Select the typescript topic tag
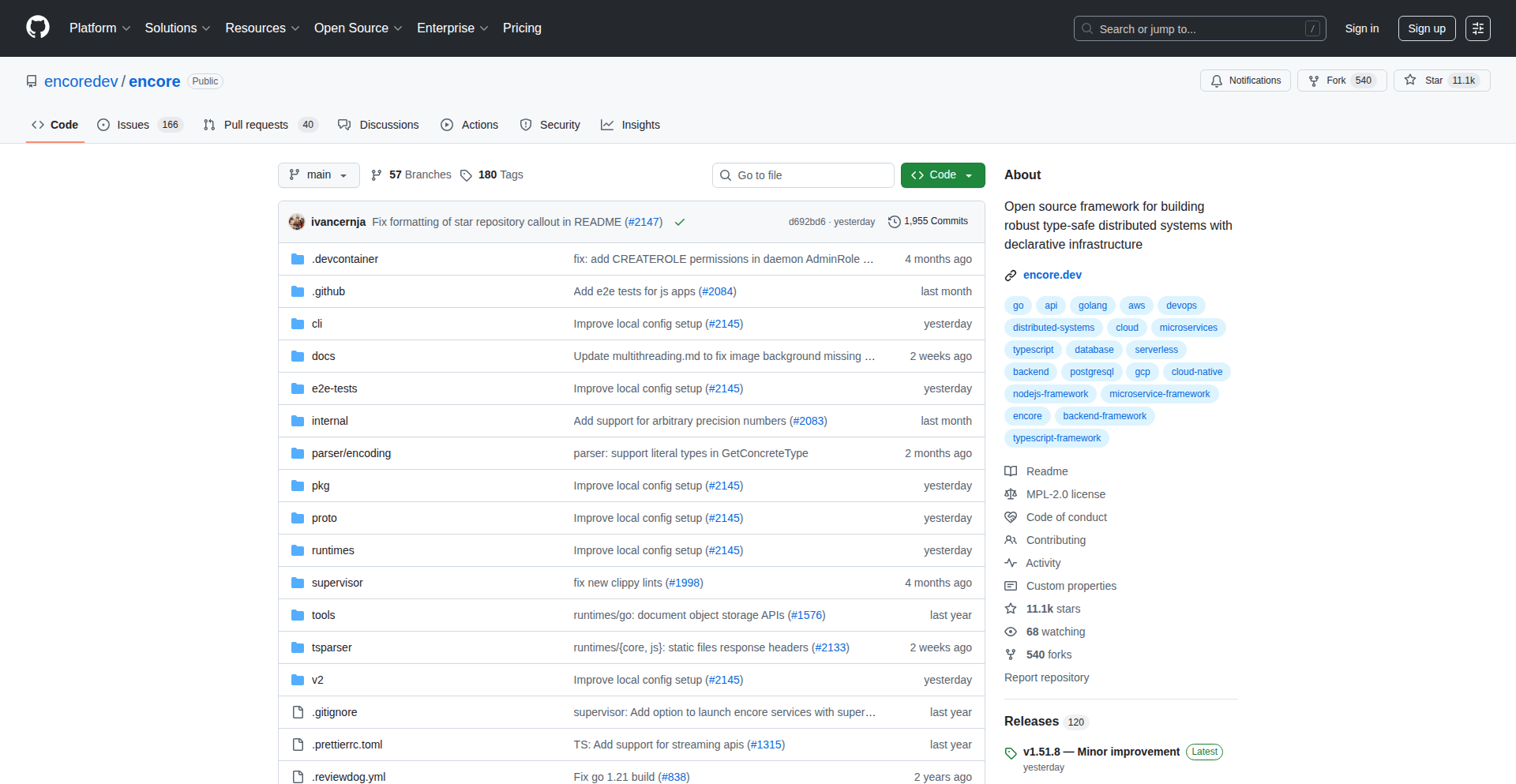1516x784 pixels. [x=1033, y=350]
